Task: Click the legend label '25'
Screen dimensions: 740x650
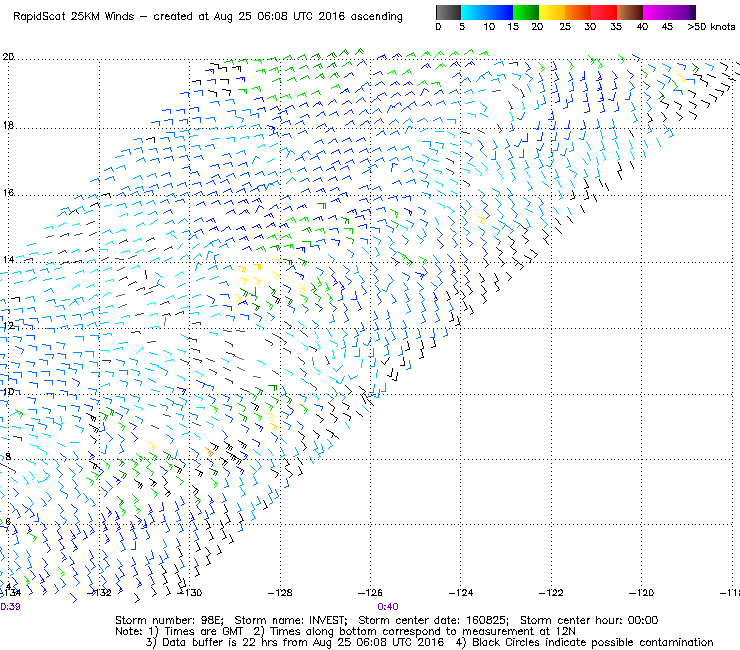Action: pyautogui.click(x=565, y=27)
